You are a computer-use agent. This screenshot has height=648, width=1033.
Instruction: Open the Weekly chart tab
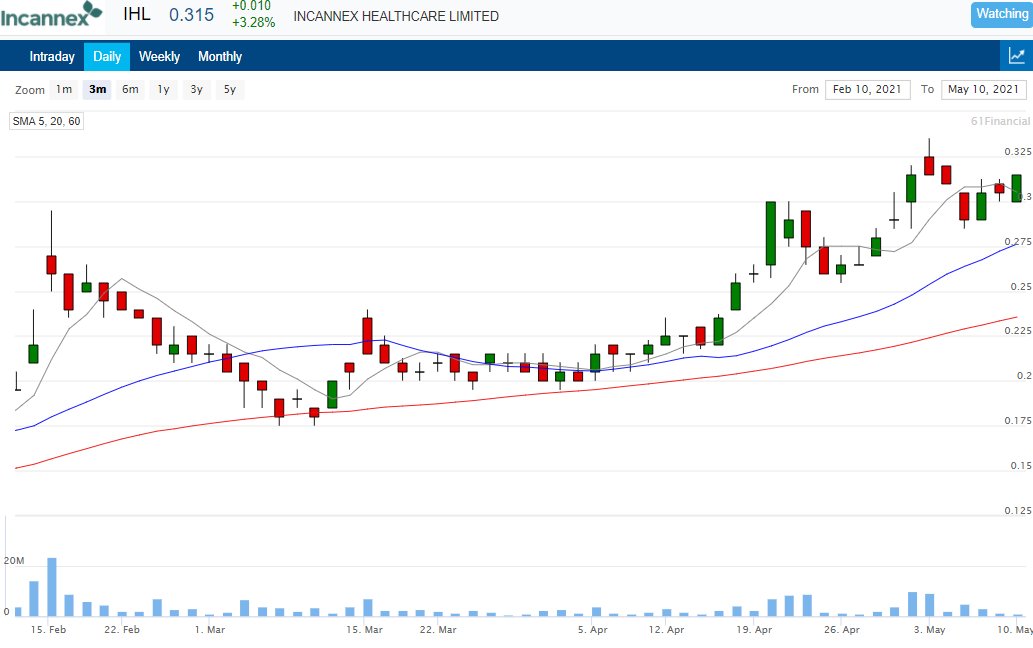159,57
